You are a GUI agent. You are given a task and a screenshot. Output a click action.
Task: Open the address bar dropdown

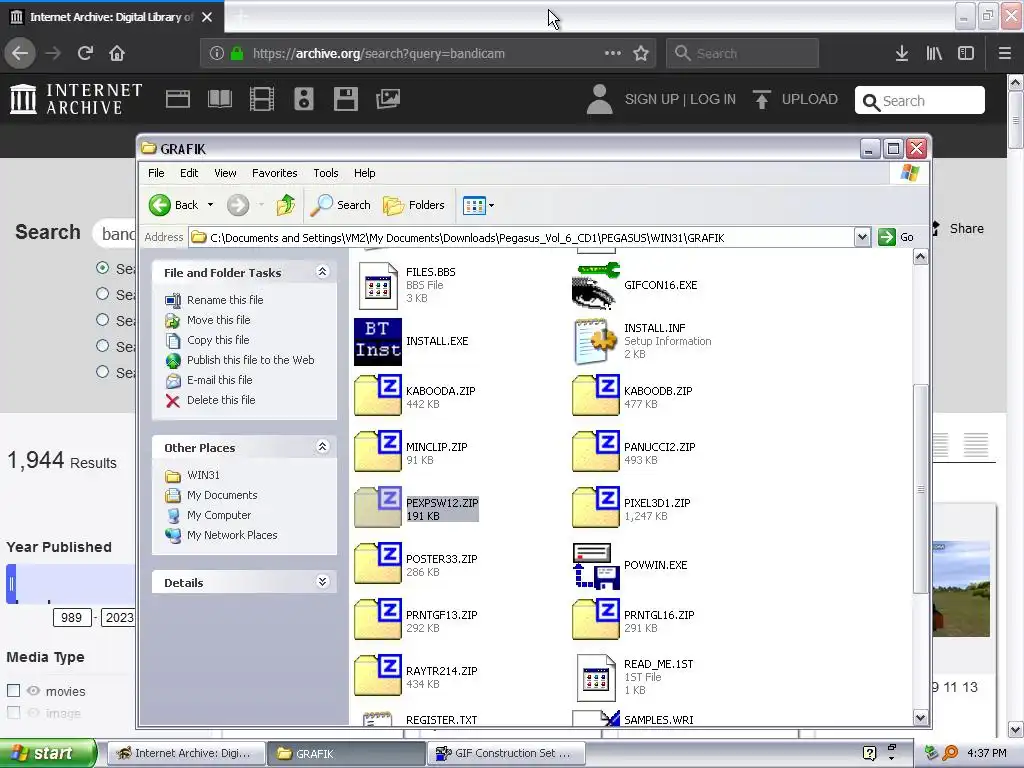pos(862,237)
